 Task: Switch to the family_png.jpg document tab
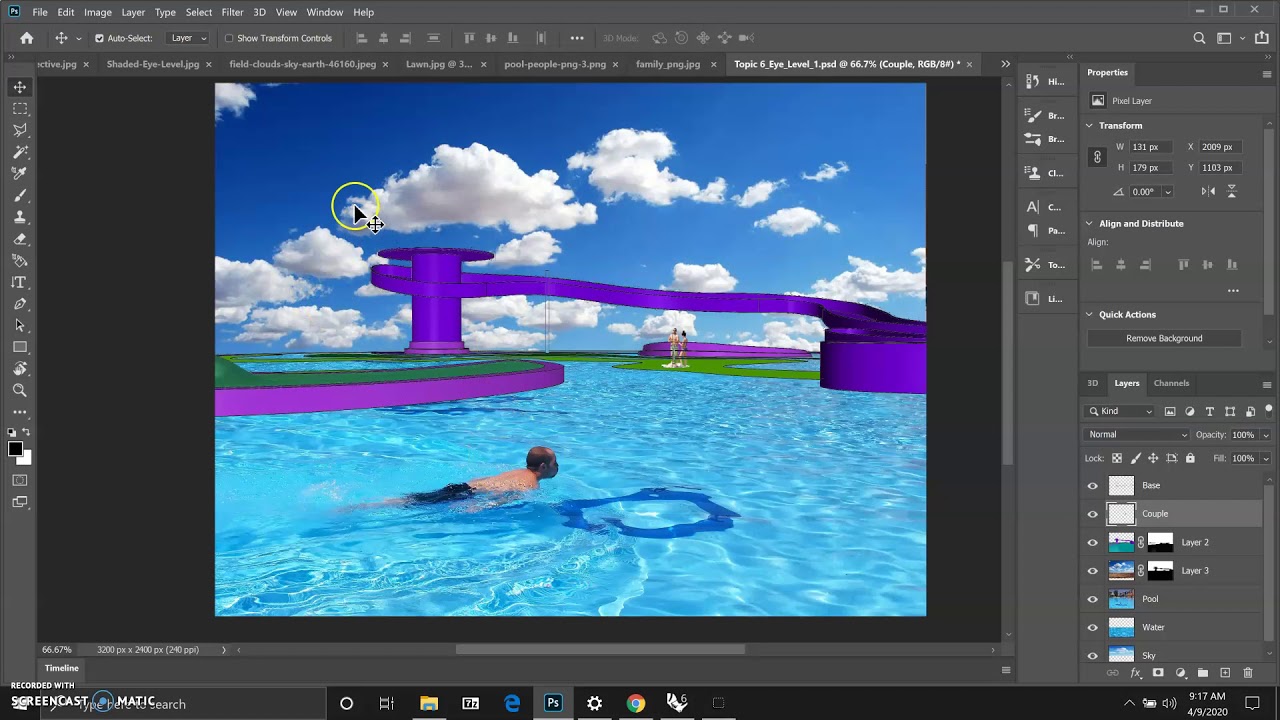668,64
